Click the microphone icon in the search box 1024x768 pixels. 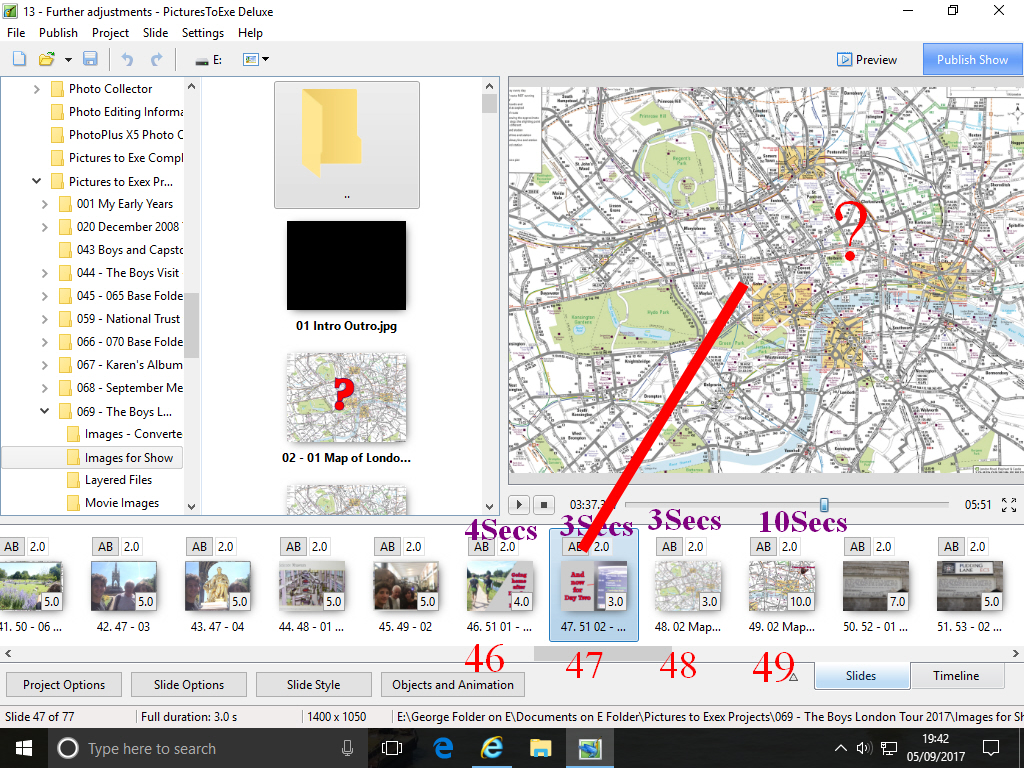coord(347,748)
